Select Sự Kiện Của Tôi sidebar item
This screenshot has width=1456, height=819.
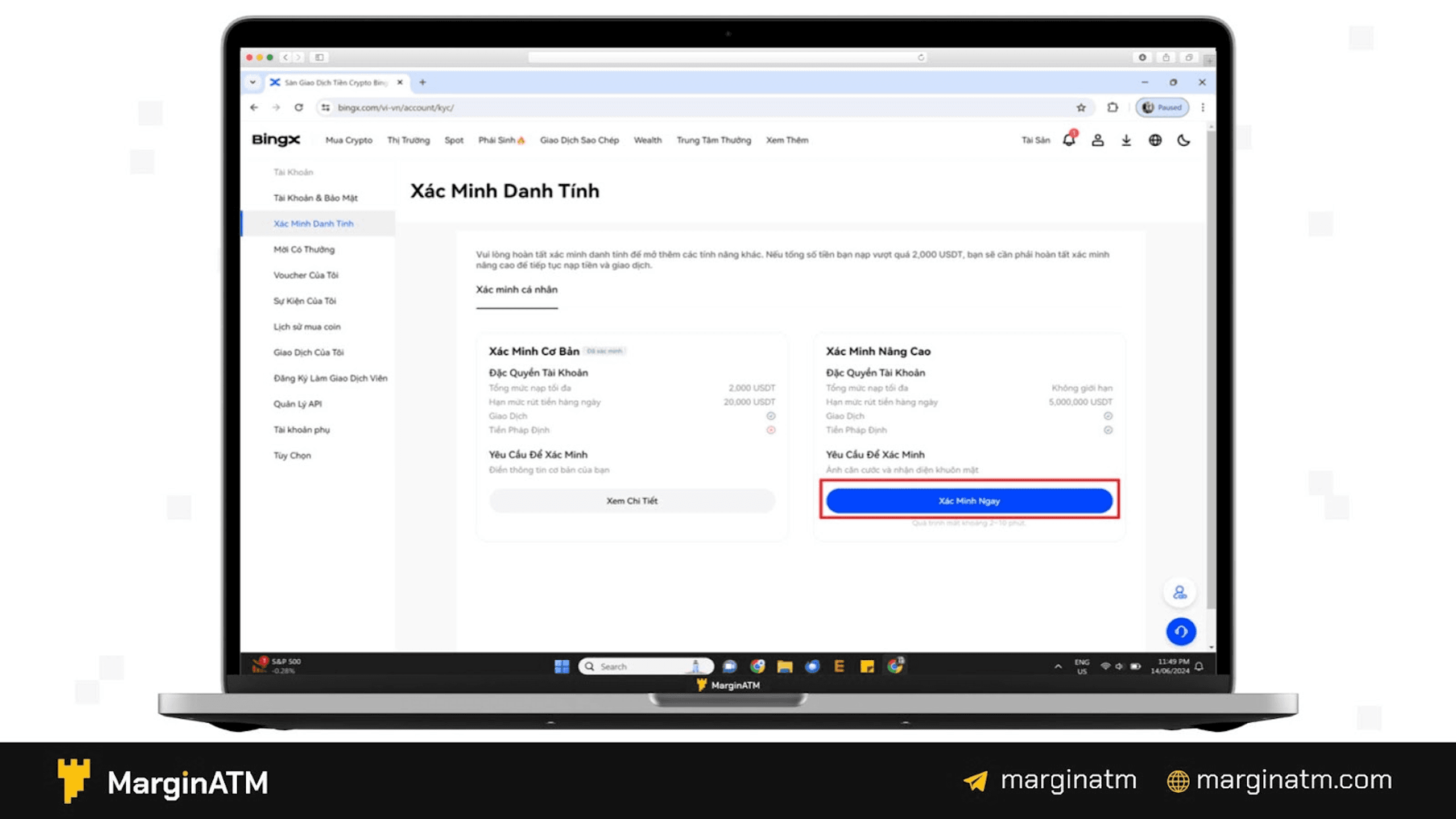(305, 301)
